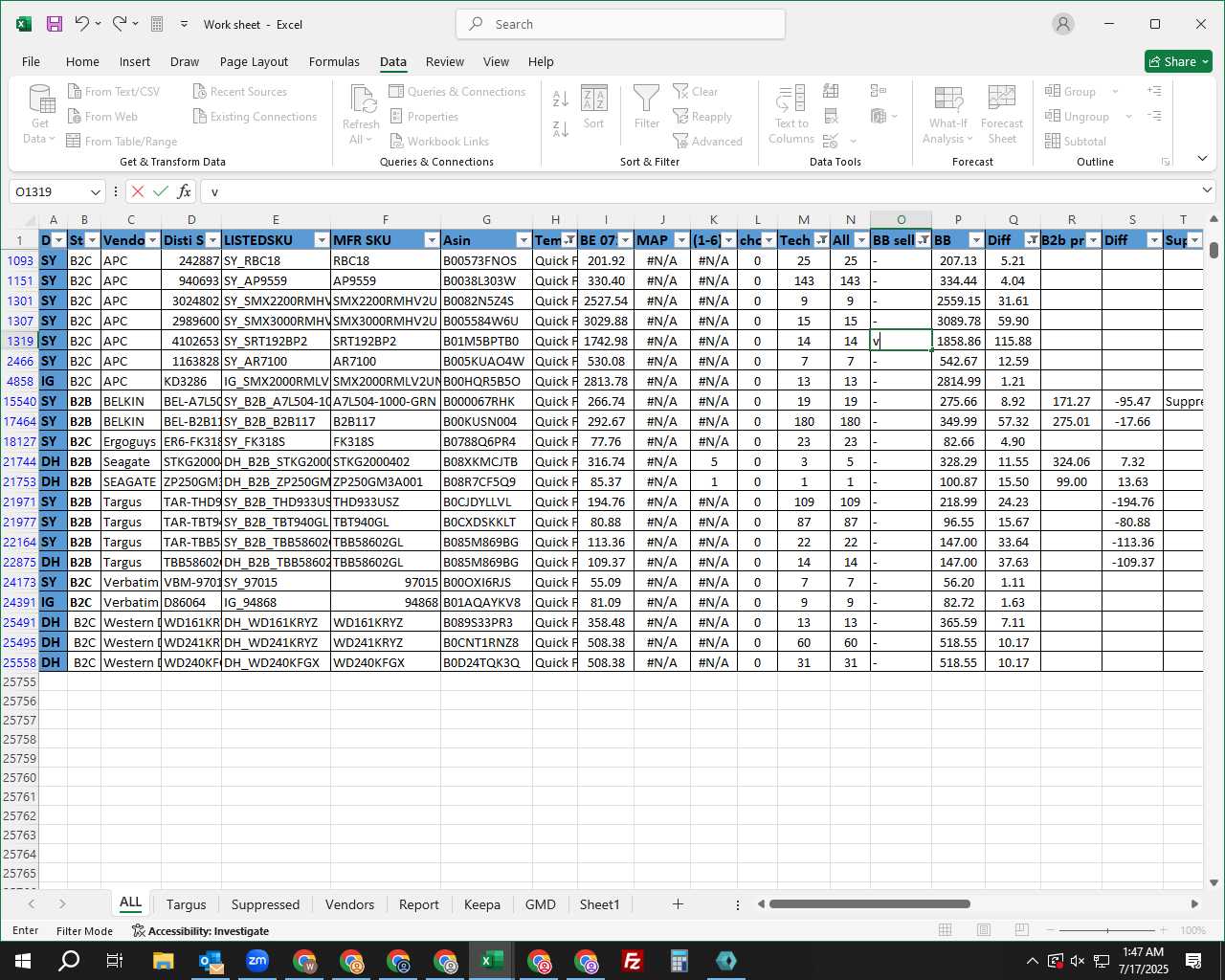Expand the formula bar
This screenshot has height=980, width=1225.
(x=1207, y=191)
